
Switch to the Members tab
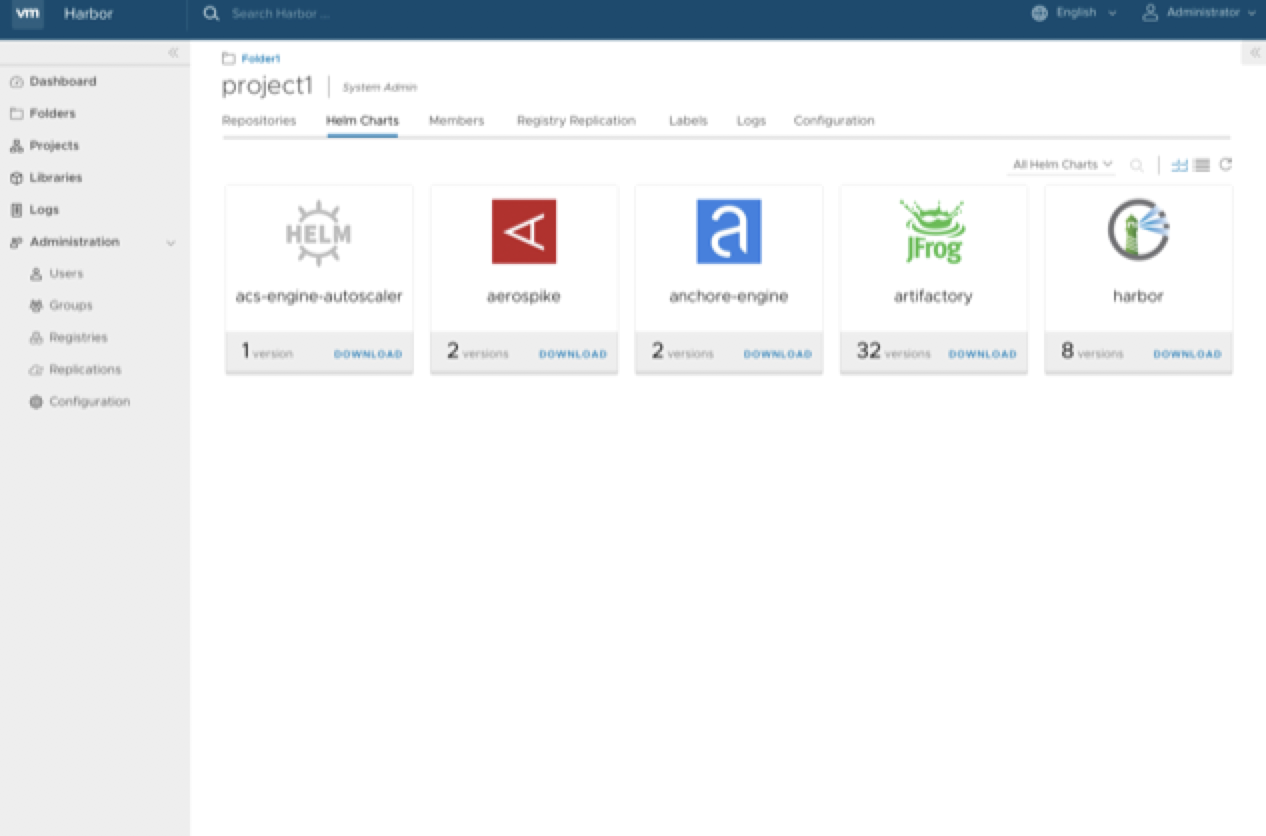(457, 121)
